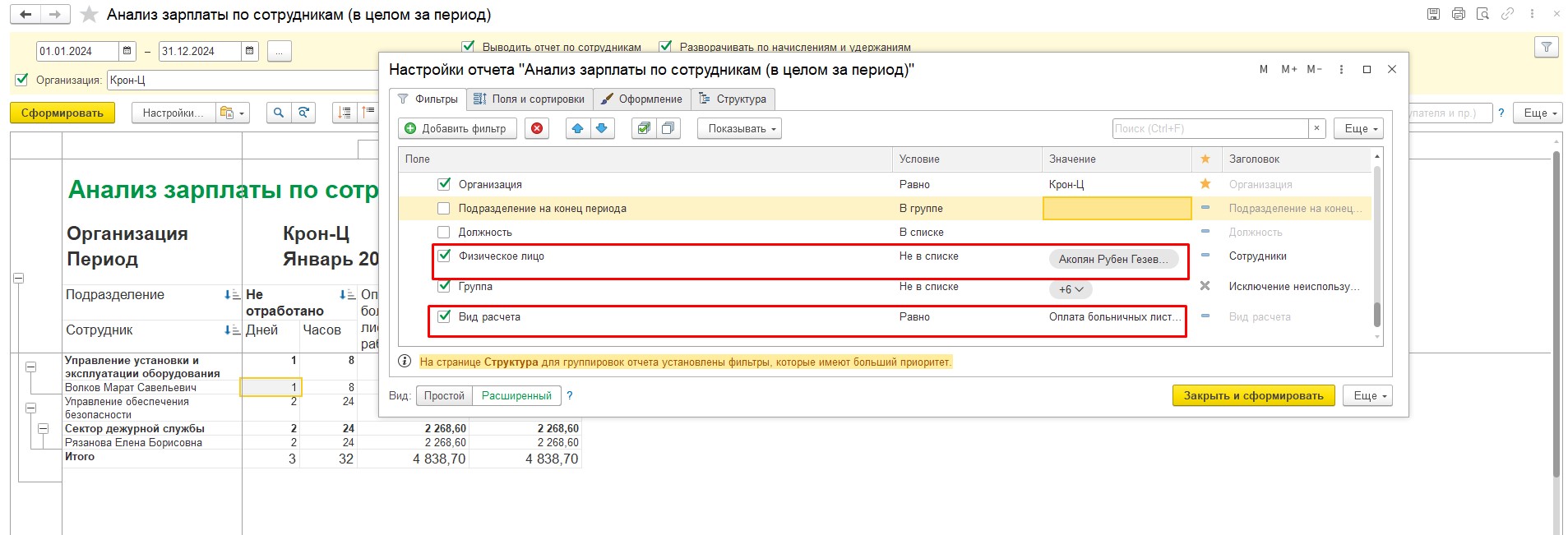Click the sort descending groups icon
The width and height of the screenshot is (1568, 535).
[x=345, y=113]
